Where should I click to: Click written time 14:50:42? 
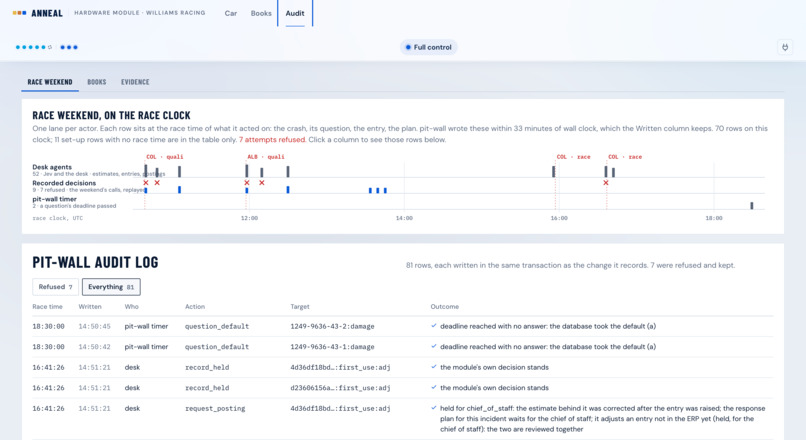point(95,347)
